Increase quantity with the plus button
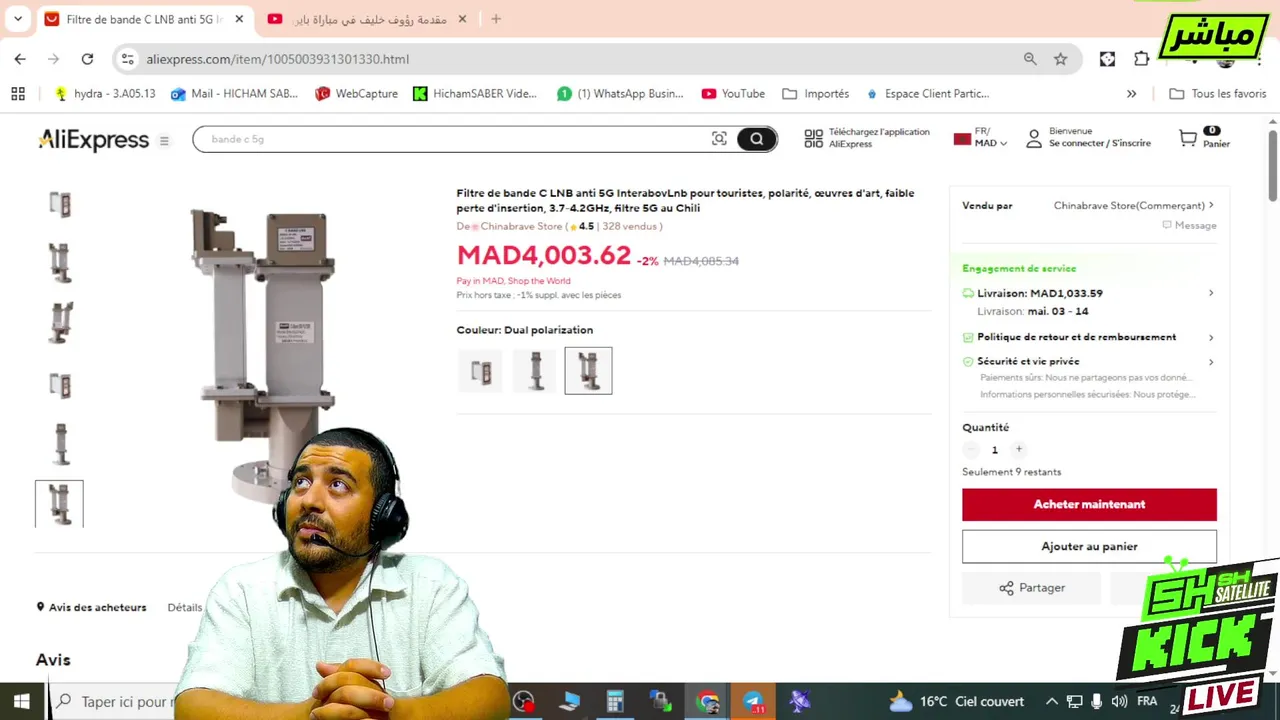The height and width of the screenshot is (720, 1280). click(x=1018, y=450)
